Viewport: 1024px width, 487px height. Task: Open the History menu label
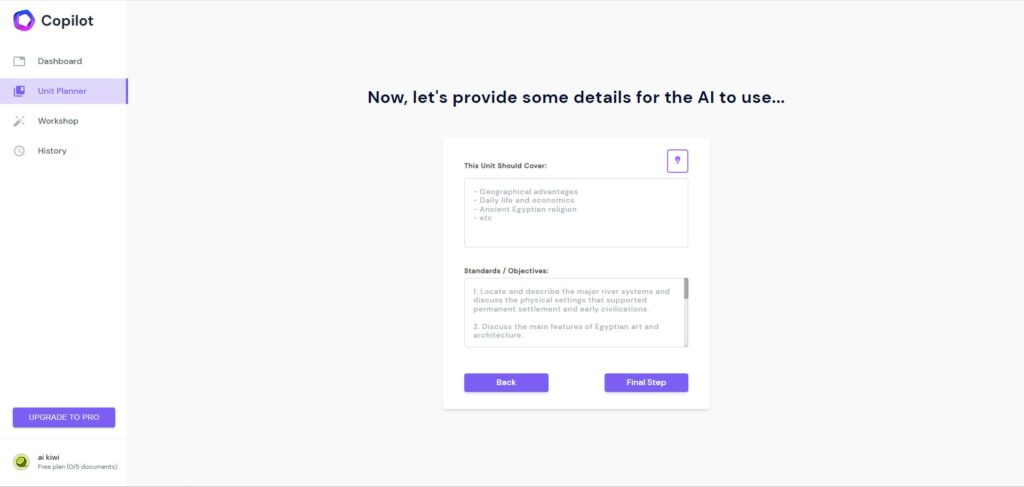pyautogui.click(x=52, y=151)
